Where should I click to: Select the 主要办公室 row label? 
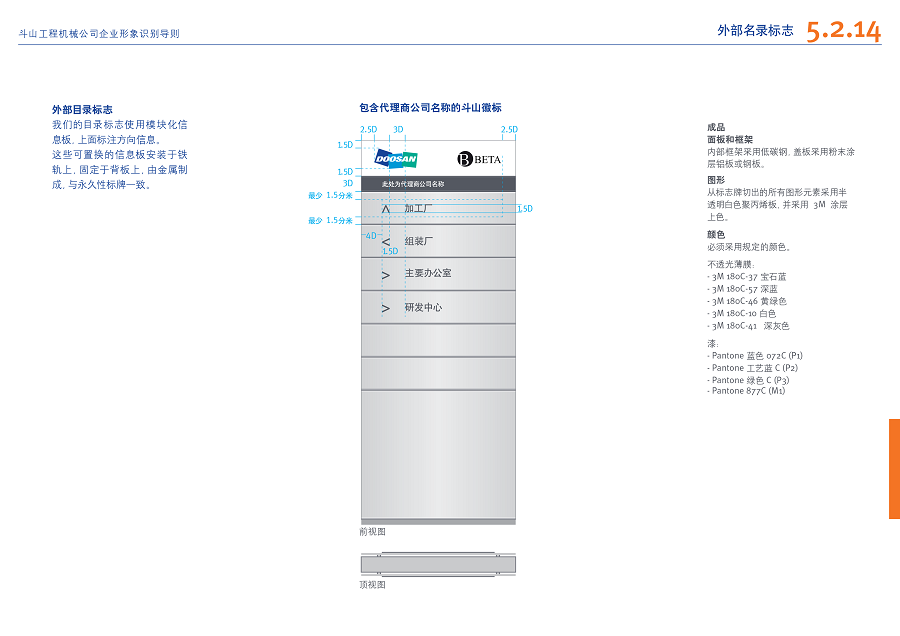[428, 273]
